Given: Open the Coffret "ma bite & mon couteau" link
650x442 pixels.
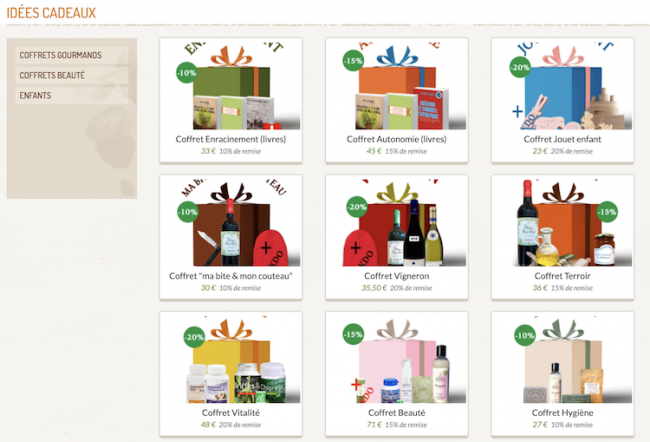Looking at the screenshot, I should 231,276.
